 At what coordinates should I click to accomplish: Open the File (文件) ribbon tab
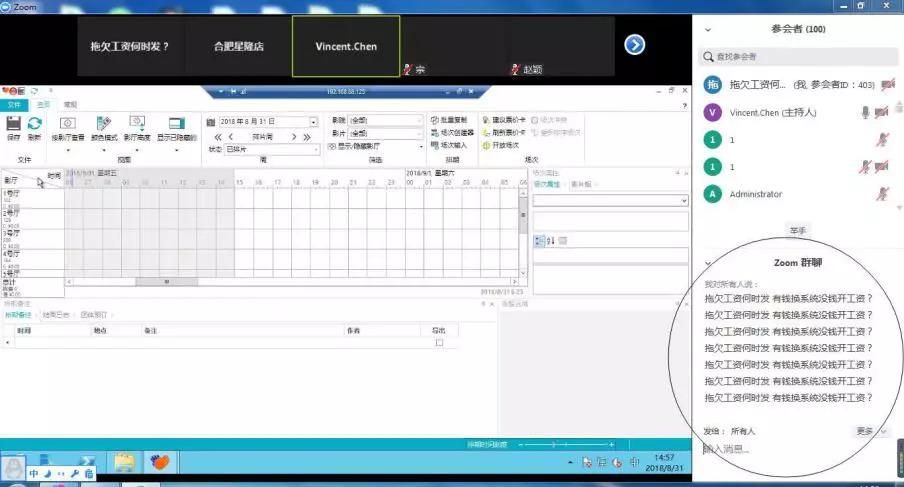(x=14, y=104)
